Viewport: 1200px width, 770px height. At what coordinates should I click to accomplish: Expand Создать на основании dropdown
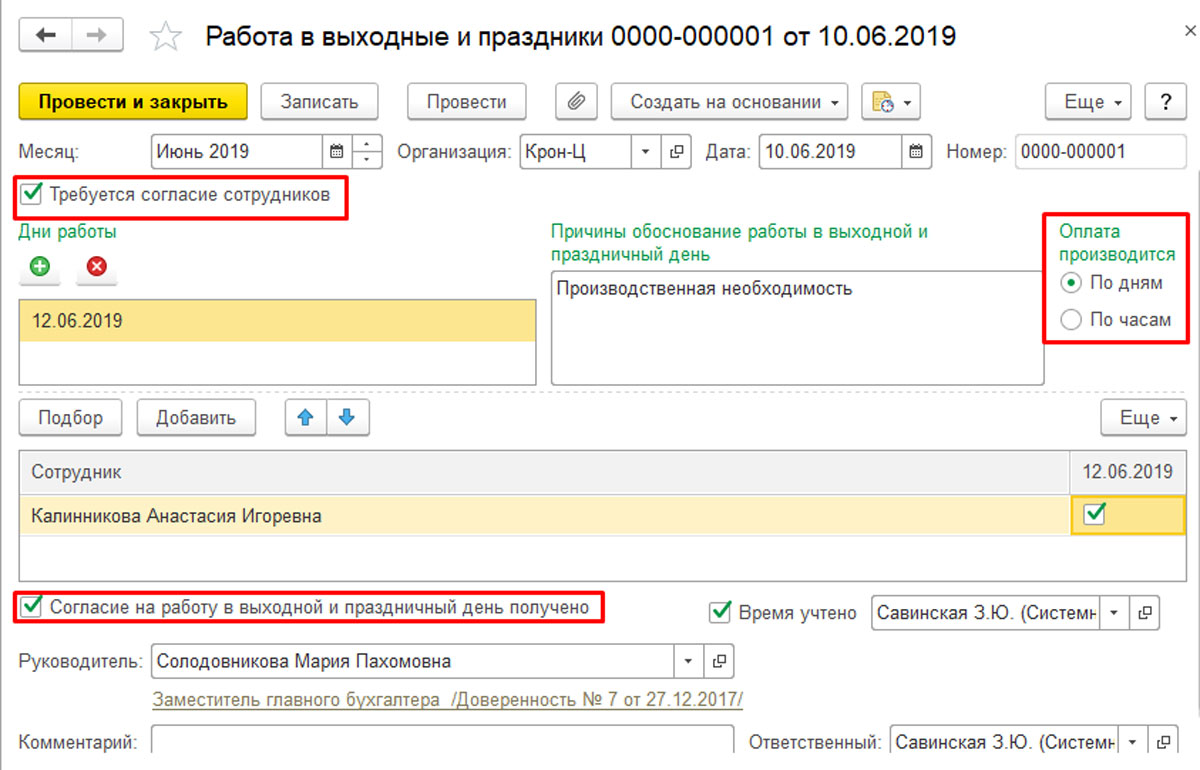729,101
